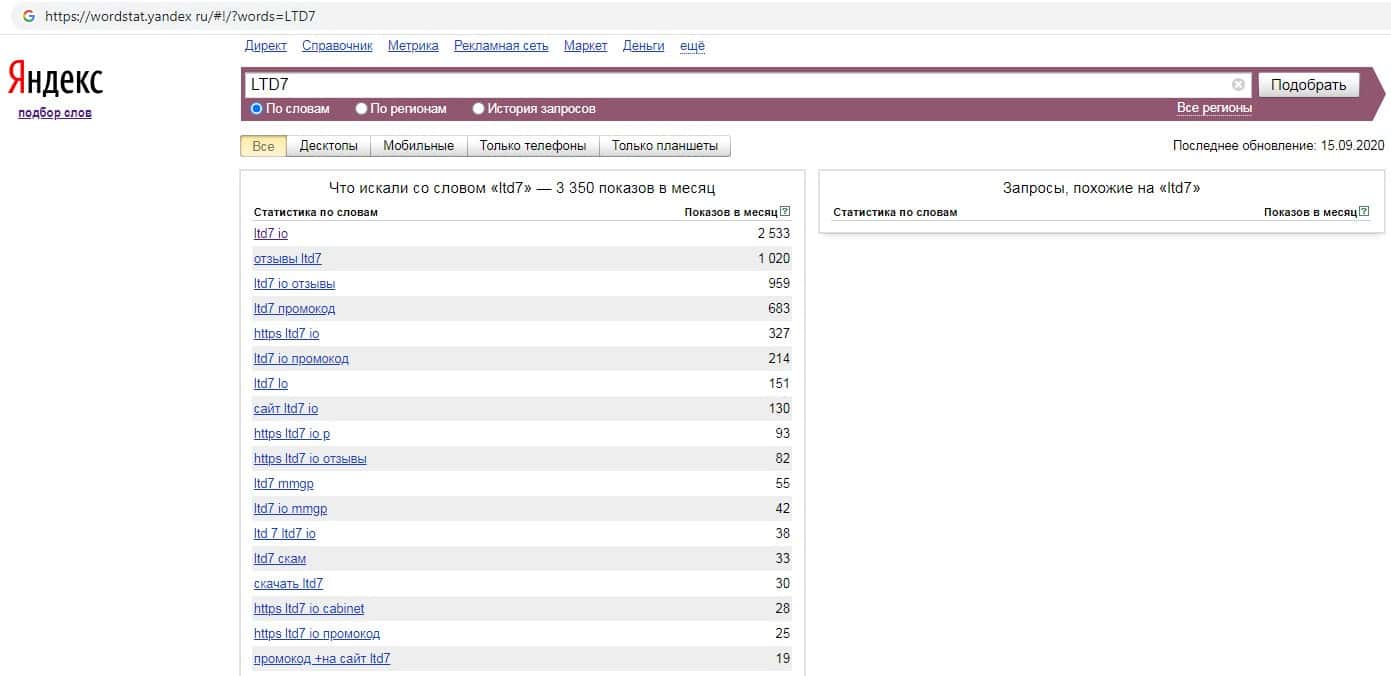This screenshot has height=676, width=1391.
Task: Open the Все регионы region selector
Action: click(x=1214, y=108)
